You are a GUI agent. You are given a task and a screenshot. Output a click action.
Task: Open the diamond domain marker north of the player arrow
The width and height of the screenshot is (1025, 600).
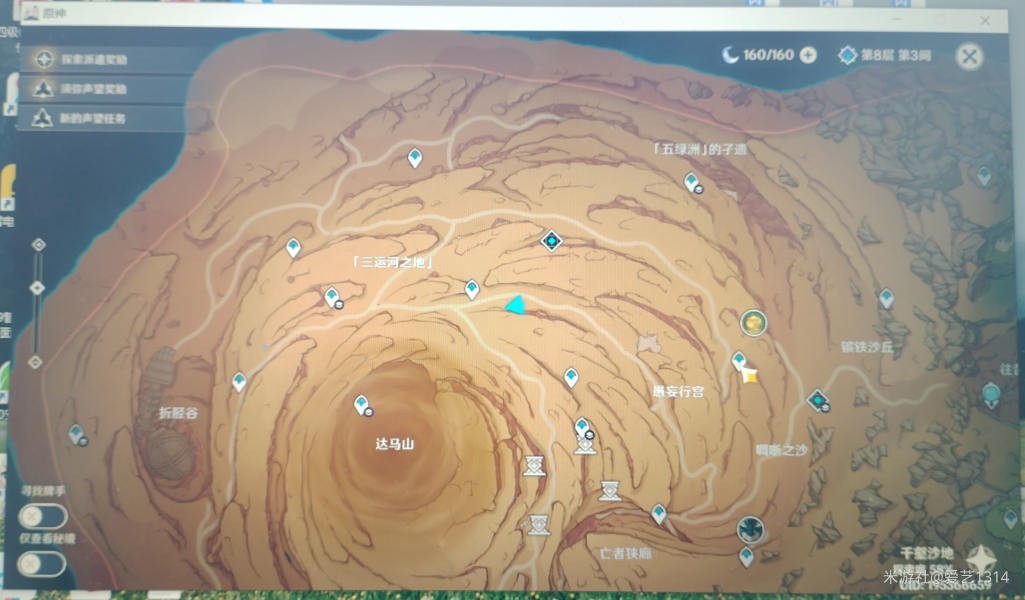[551, 241]
